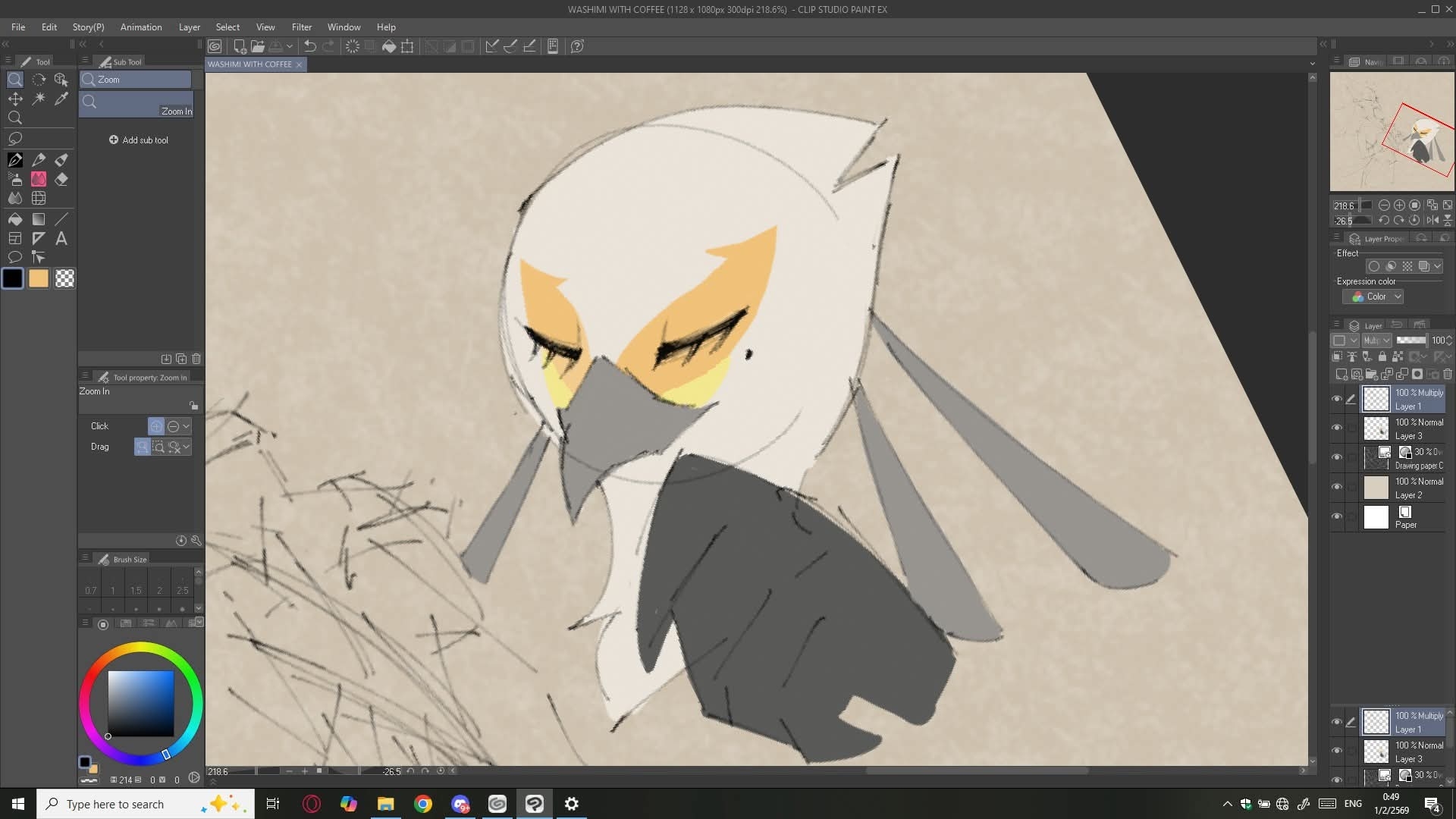Open the layer blending mode dropdown
The image size is (1456, 819).
click(x=1376, y=340)
